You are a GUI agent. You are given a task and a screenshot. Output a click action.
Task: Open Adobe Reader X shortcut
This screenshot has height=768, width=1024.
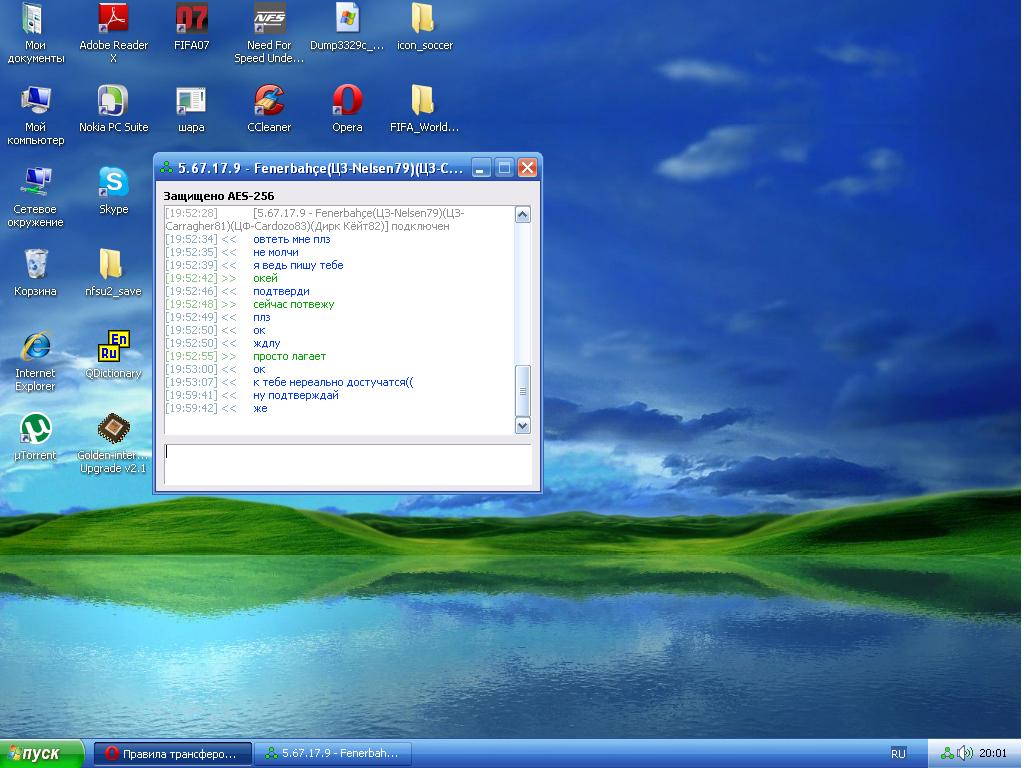(113, 19)
